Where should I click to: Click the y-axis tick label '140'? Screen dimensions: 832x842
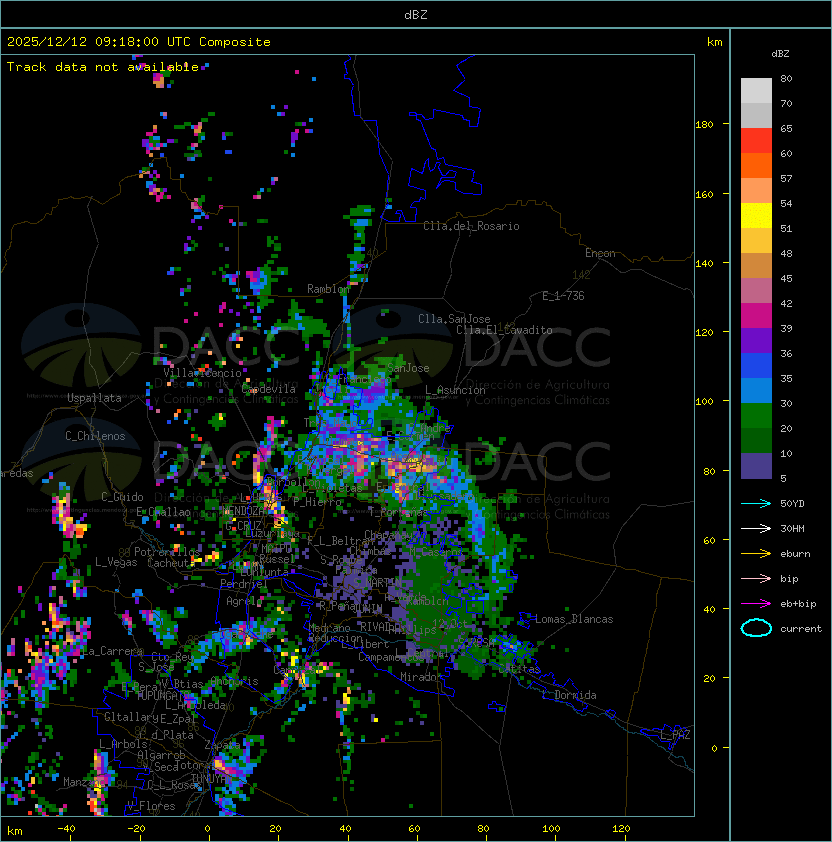click(x=704, y=264)
